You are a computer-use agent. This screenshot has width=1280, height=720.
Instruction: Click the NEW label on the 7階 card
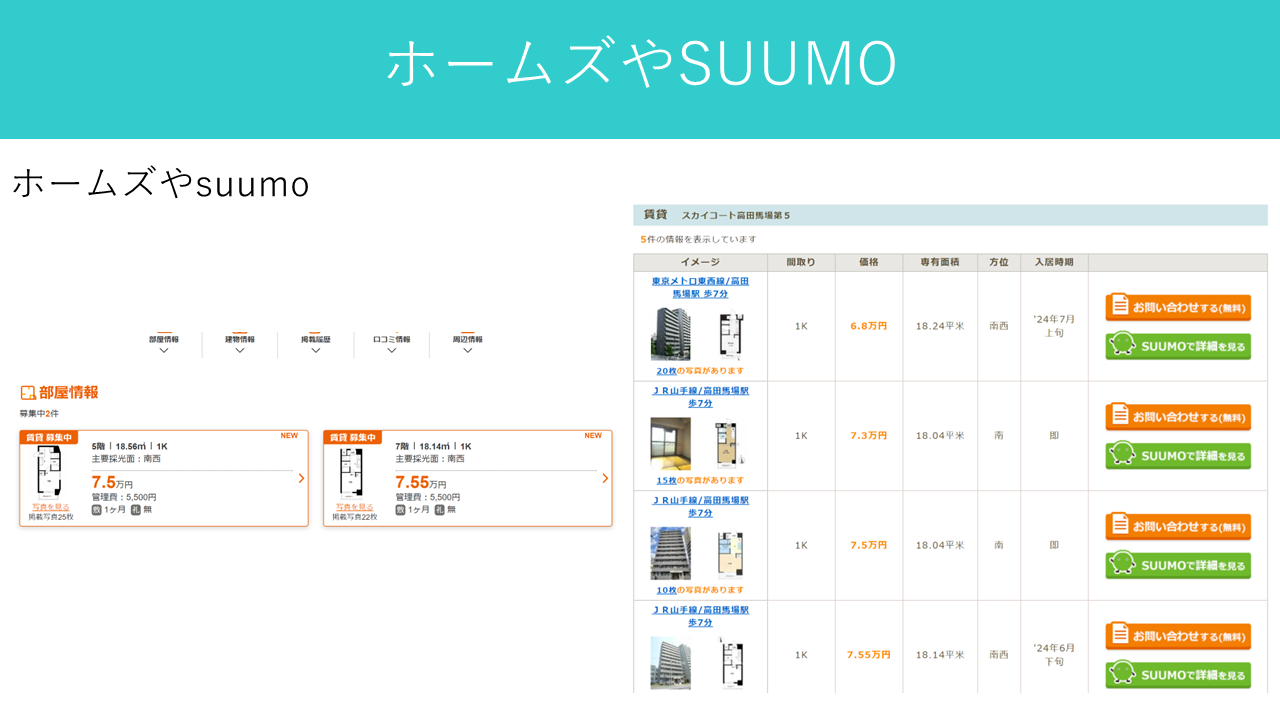coord(593,436)
